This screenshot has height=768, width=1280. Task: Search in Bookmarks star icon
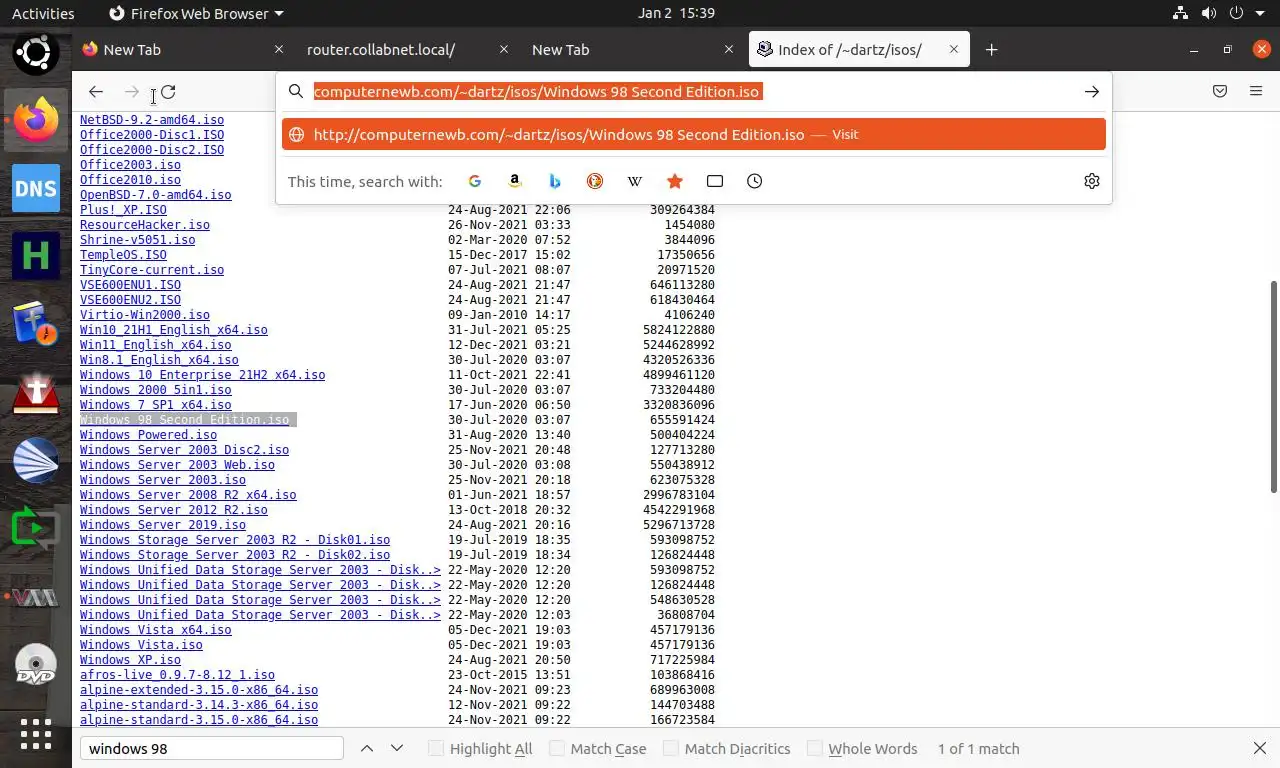(x=675, y=181)
